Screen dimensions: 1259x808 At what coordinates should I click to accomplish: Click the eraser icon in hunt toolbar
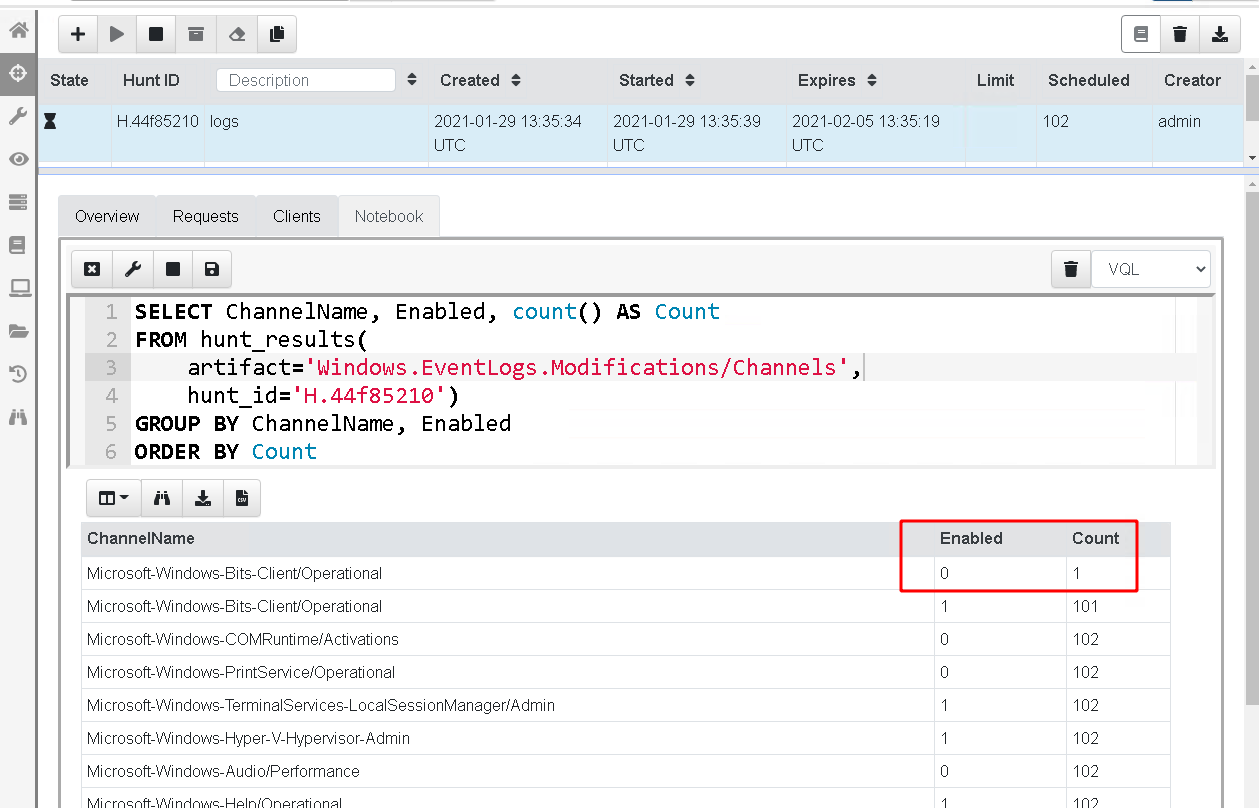tap(237, 34)
